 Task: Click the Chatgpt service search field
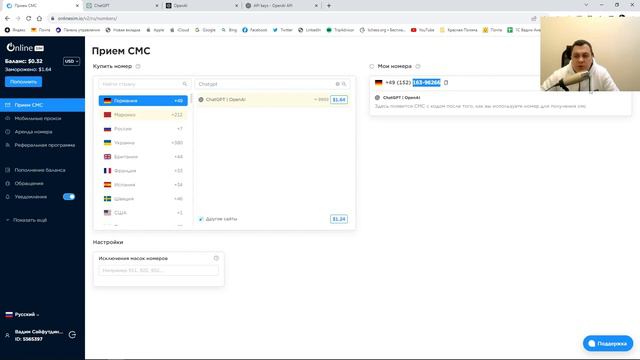tap(272, 84)
